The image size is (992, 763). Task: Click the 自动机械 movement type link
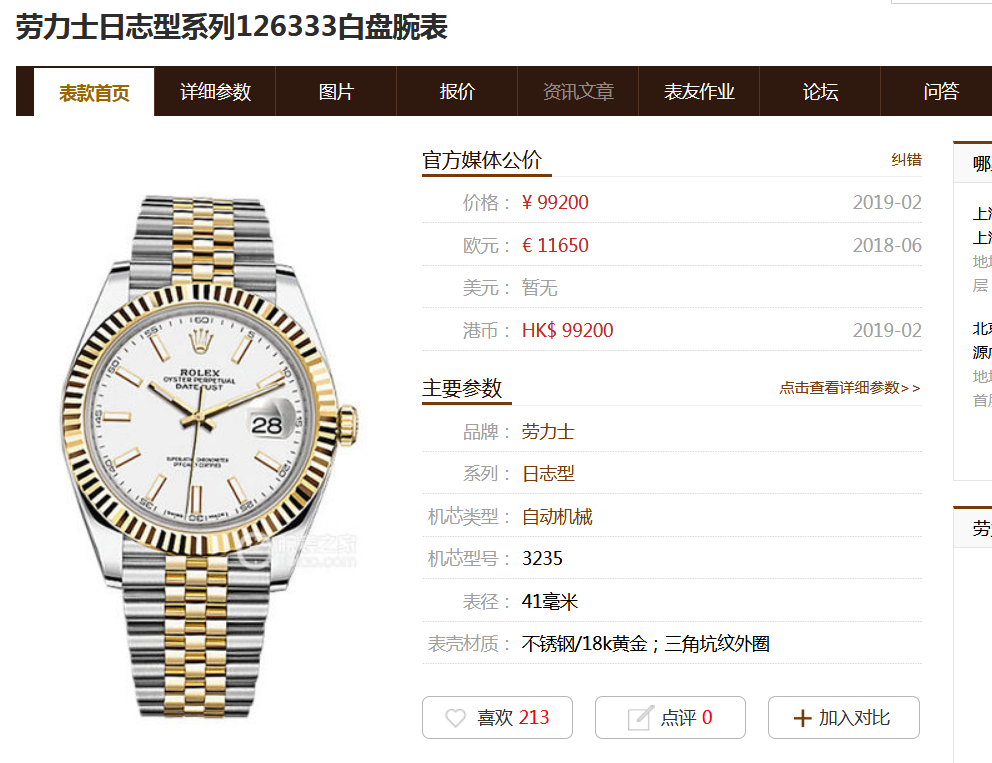pos(557,517)
